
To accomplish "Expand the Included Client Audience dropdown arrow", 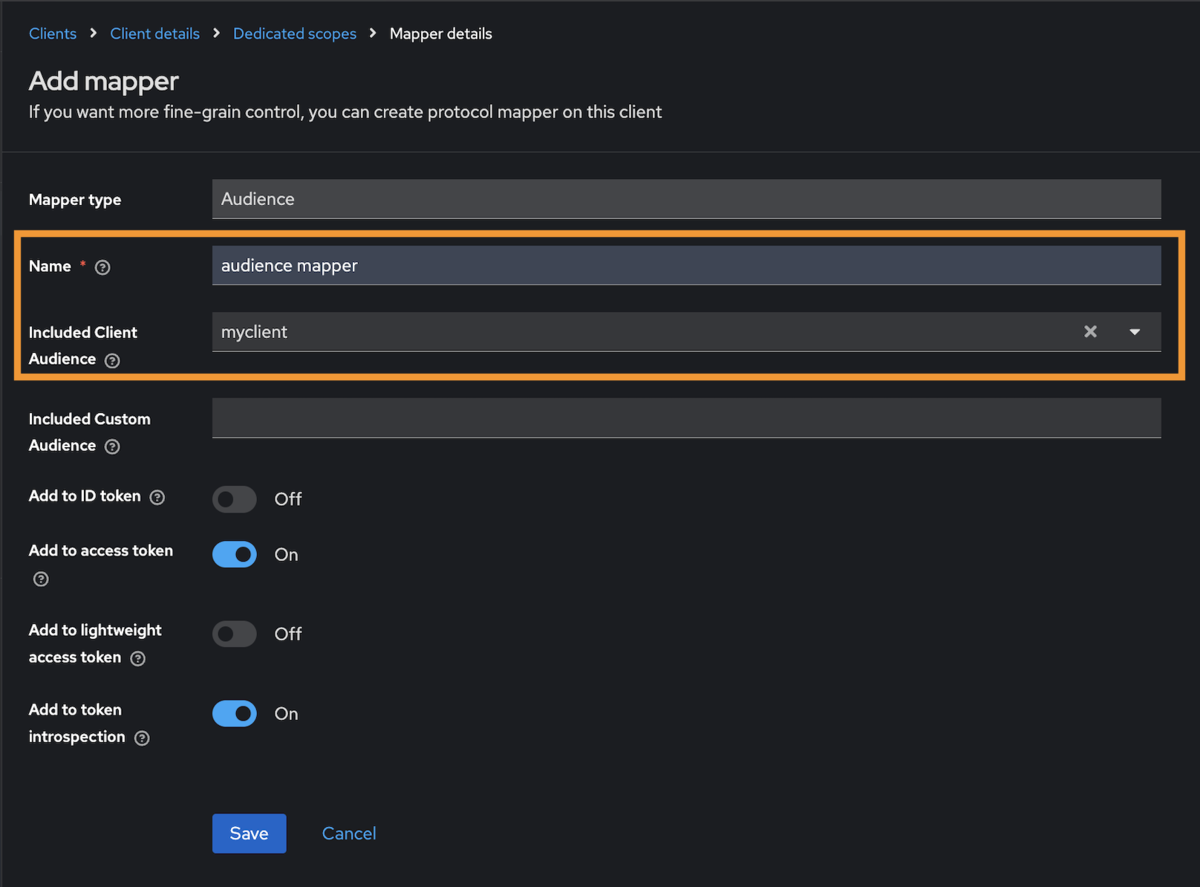I will coord(1135,332).
